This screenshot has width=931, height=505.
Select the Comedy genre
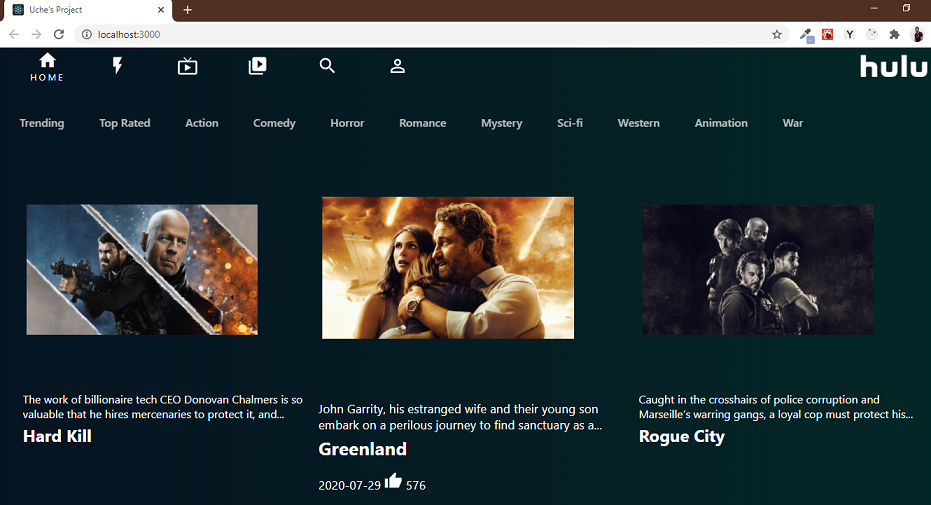(274, 123)
